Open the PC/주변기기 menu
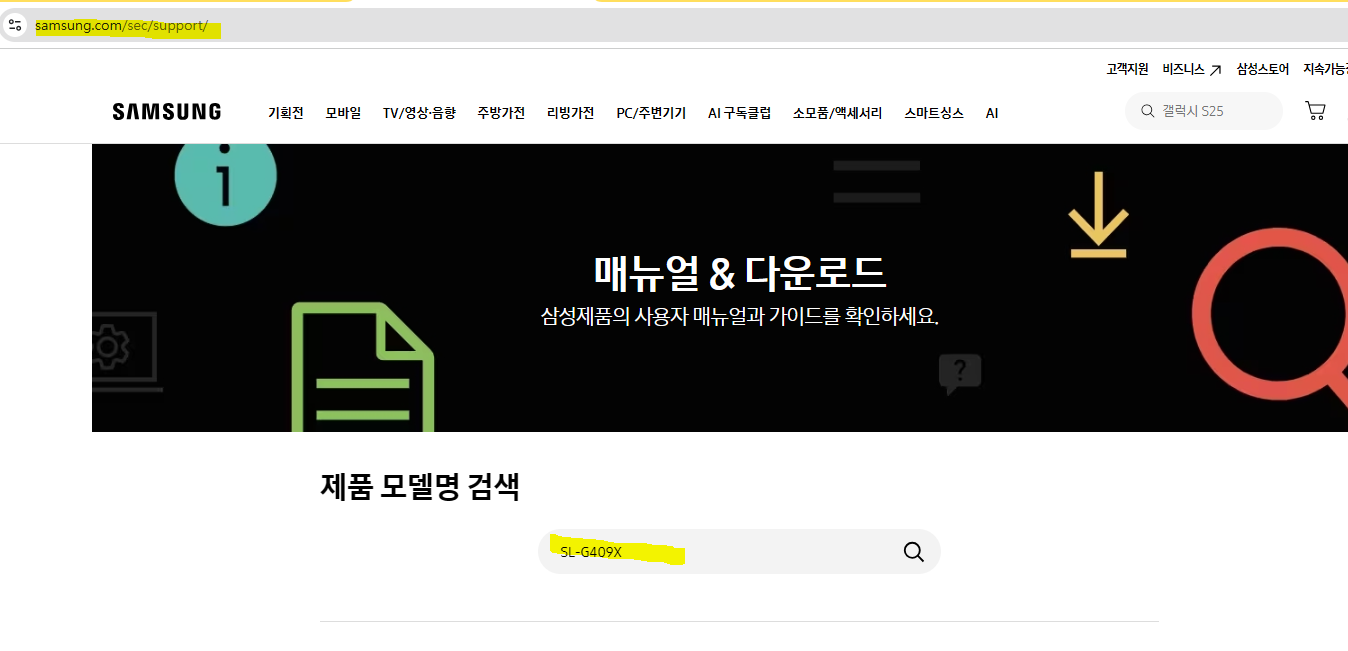Image resolution: width=1348 pixels, height=651 pixels. (651, 113)
